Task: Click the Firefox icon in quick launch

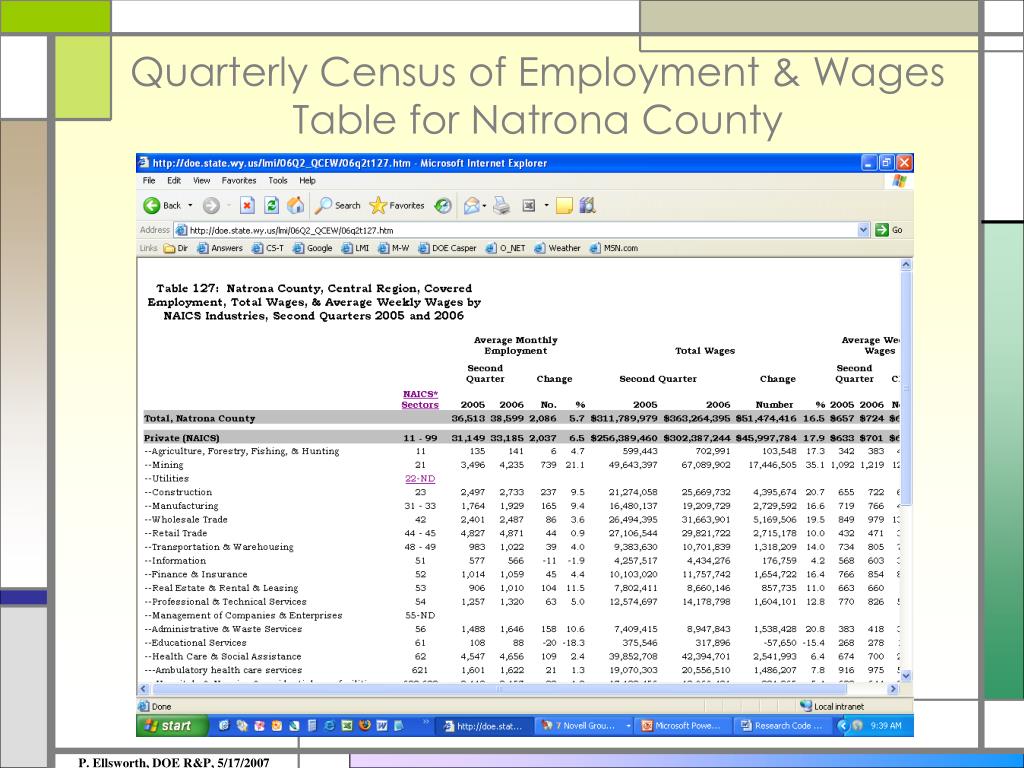Action: (364, 726)
